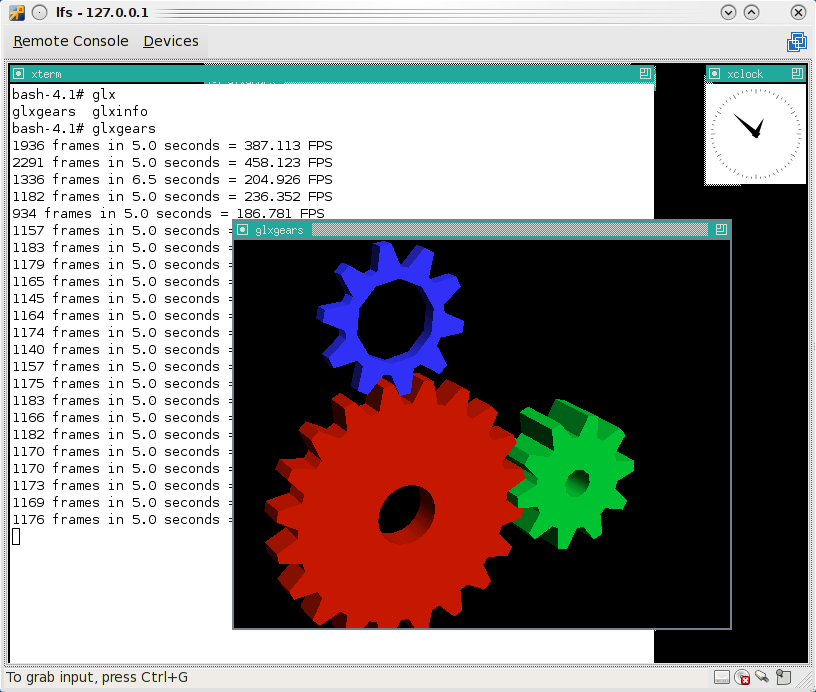Open the glxgears window menu button
This screenshot has height=692, width=816.
[x=242, y=230]
